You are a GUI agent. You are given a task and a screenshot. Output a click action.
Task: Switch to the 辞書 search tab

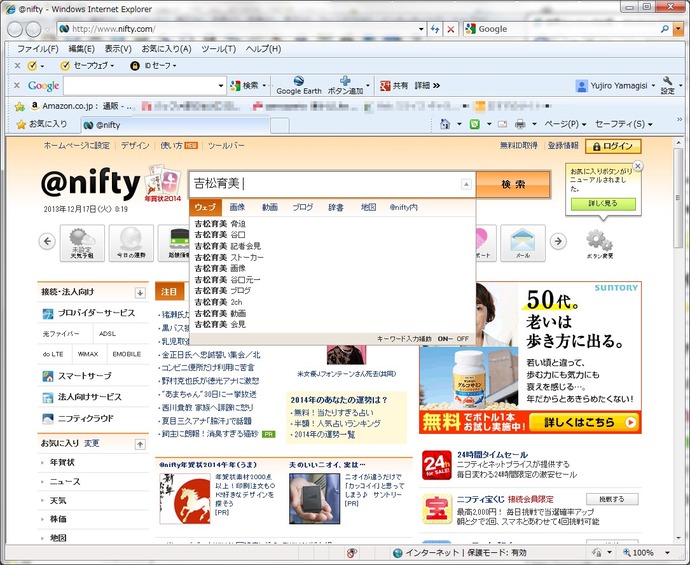coord(336,207)
